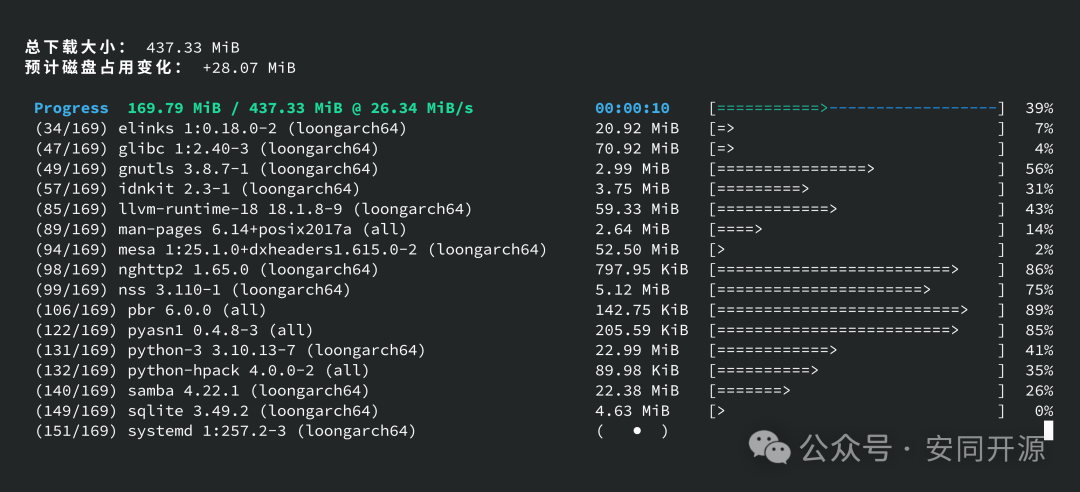Click the total download size value 437.33 MiB
This screenshot has width=1080, height=492.
[193, 47]
